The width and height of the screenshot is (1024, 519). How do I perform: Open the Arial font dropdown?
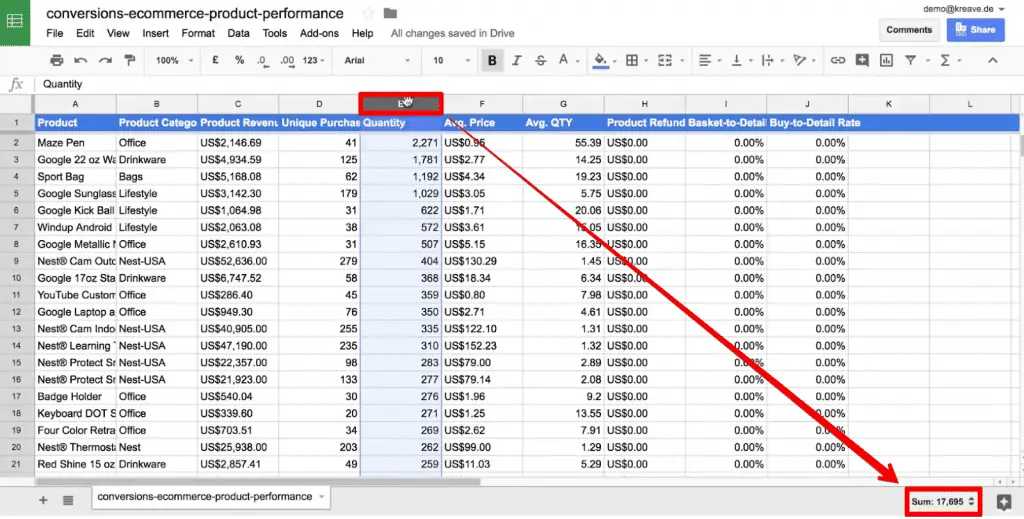tap(377, 60)
